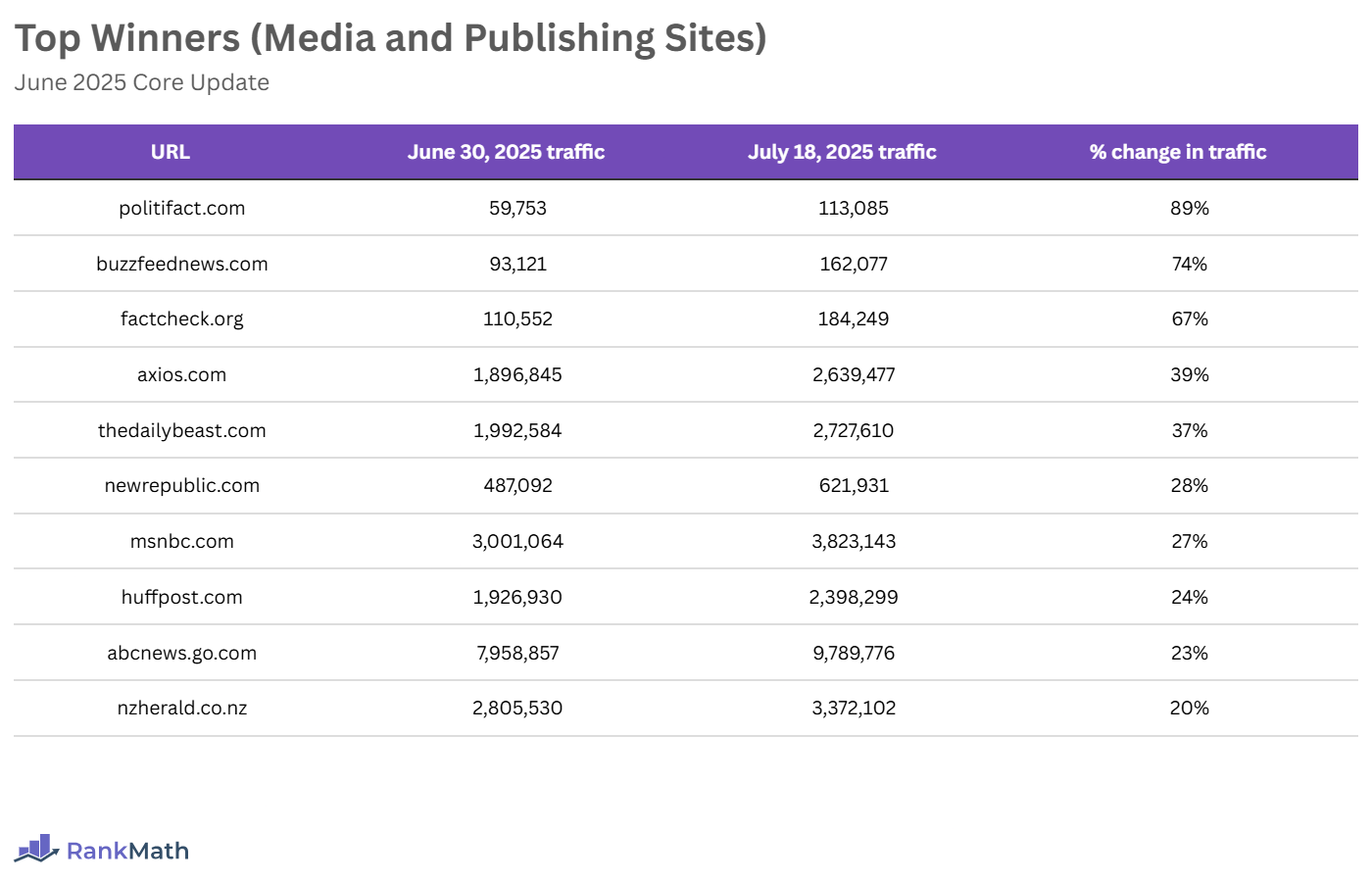Click the 89% change value
1372x882 pixels.
click(1190, 208)
